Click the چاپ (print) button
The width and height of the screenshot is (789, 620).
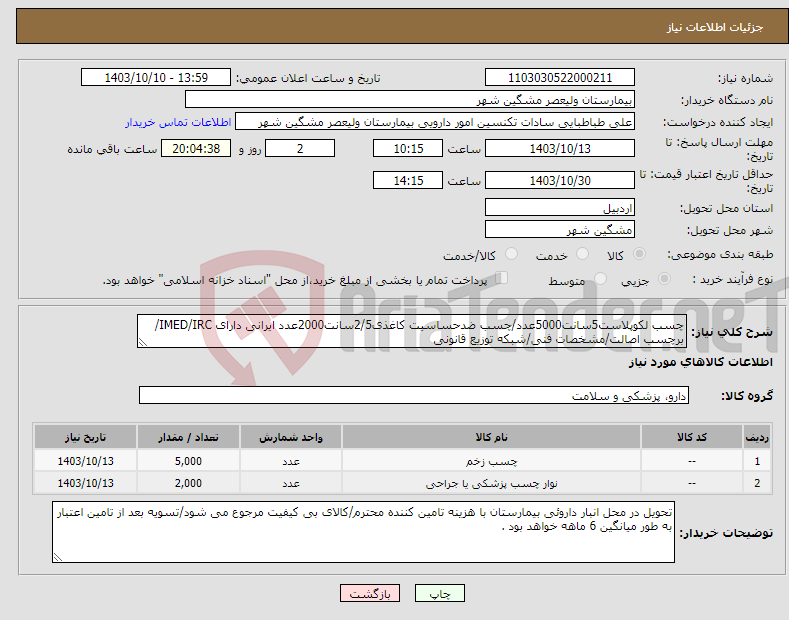pyautogui.click(x=439, y=593)
